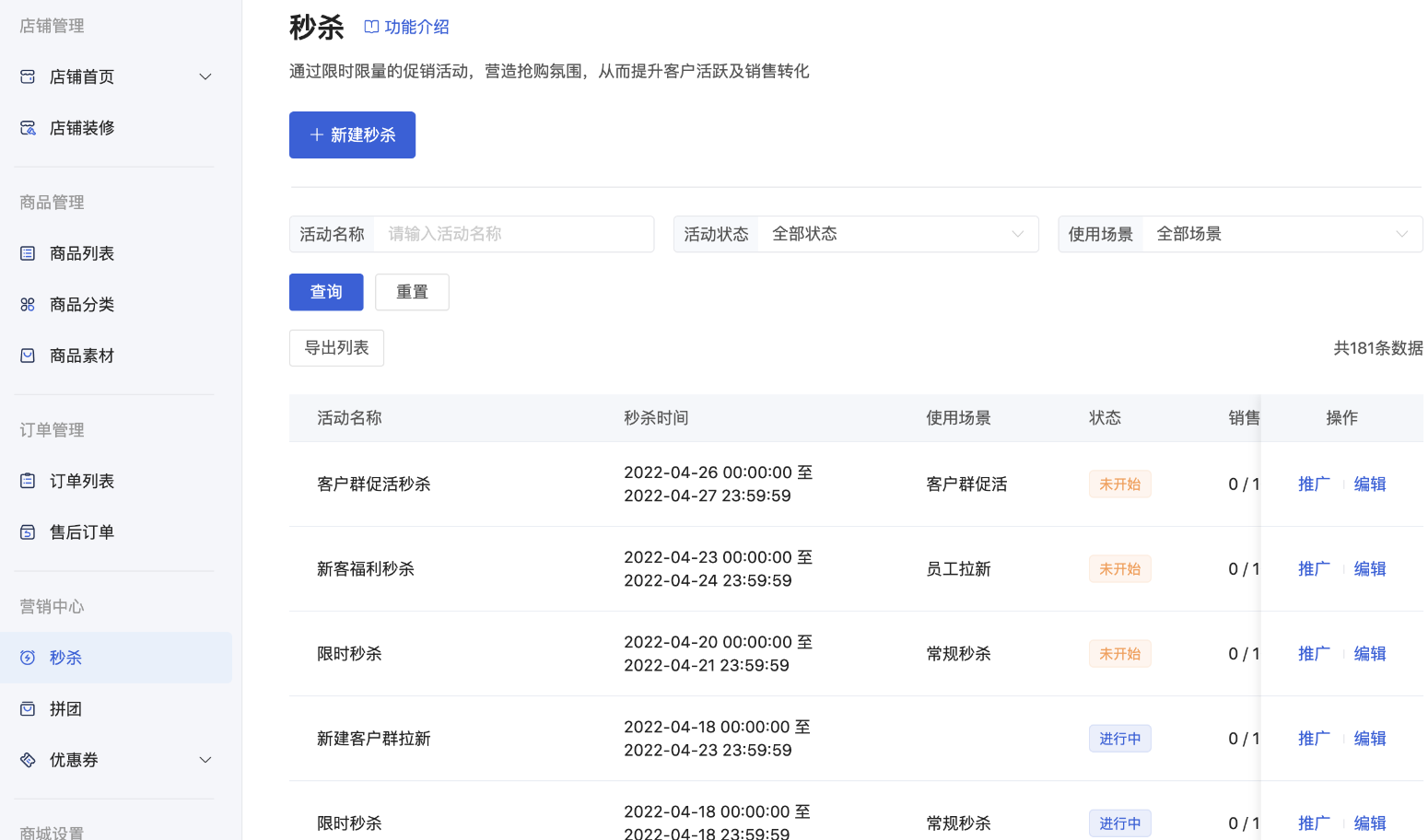This screenshot has width=1428, height=840.
Task: Click the 秒杀时间 column header
Action: click(x=656, y=418)
